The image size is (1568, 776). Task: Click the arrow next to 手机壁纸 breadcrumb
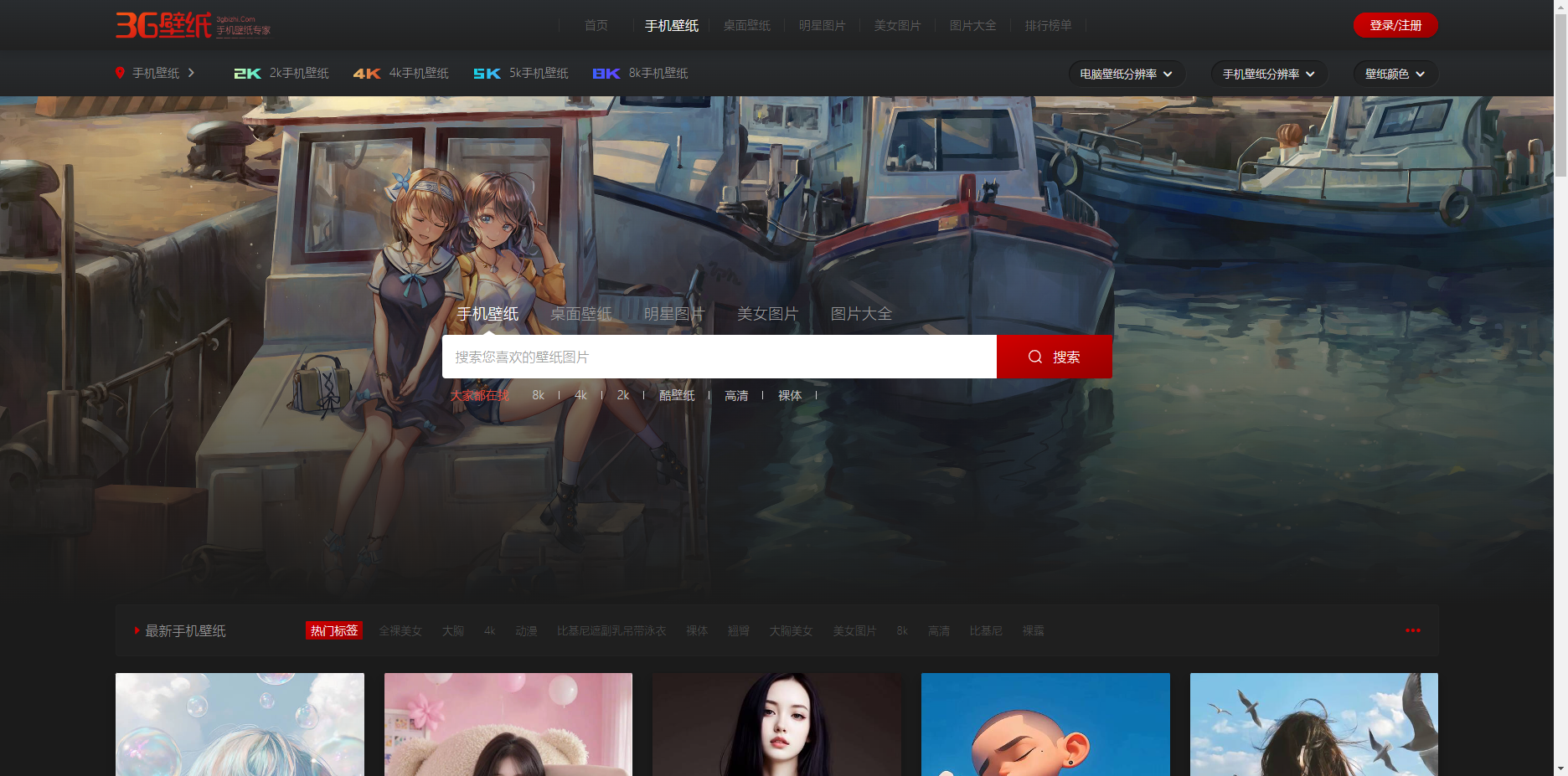click(191, 73)
